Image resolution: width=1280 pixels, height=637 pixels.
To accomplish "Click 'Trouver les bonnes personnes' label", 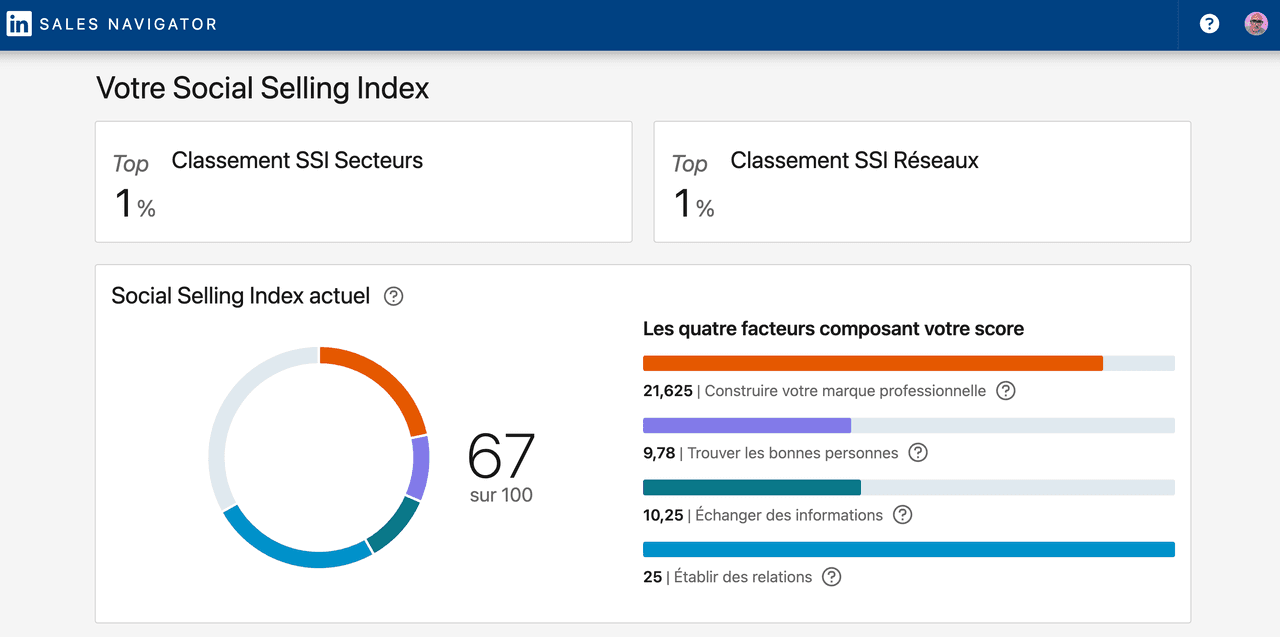I will 793,453.
